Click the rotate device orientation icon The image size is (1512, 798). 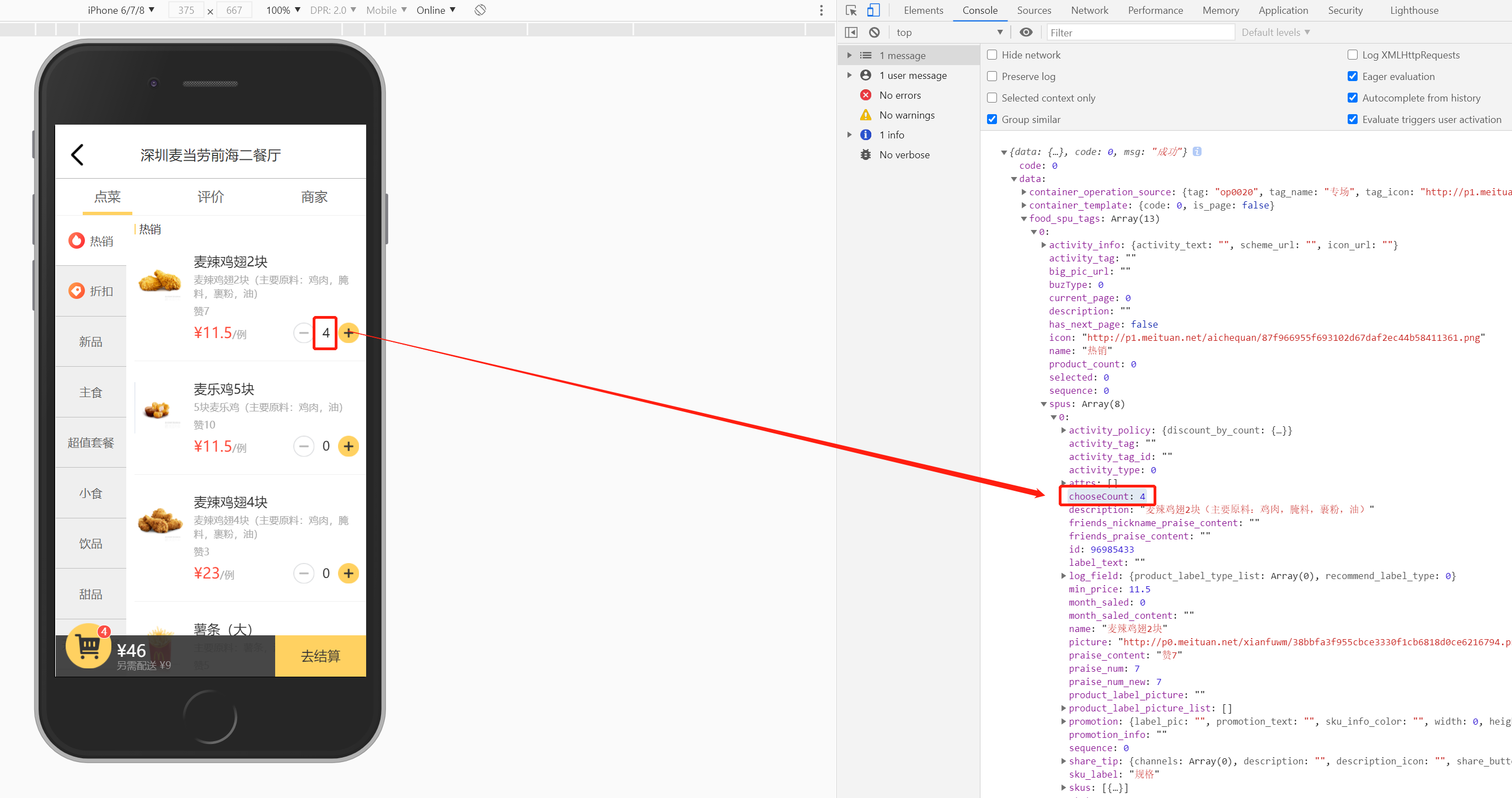[480, 10]
